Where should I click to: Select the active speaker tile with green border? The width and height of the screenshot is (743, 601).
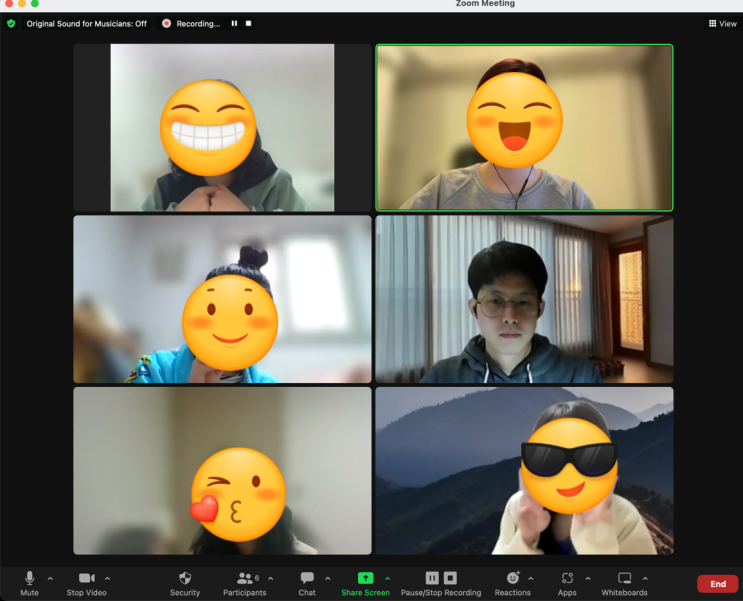click(x=524, y=127)
